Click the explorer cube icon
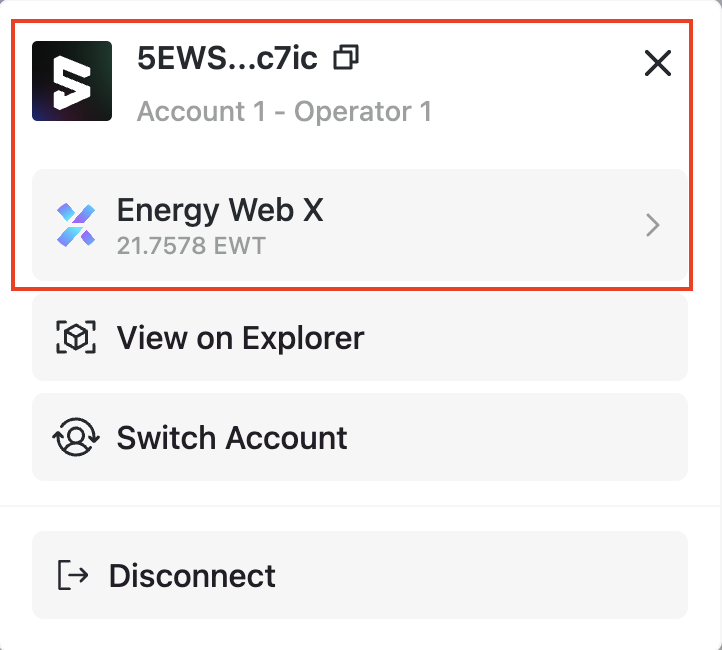The width and height of the screenshot is (722, 650). 76,338
